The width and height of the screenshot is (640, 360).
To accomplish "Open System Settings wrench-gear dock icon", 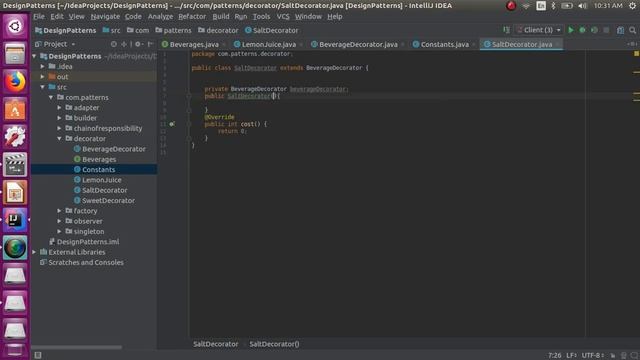I will pyautogui.click(x=15, y=137).
